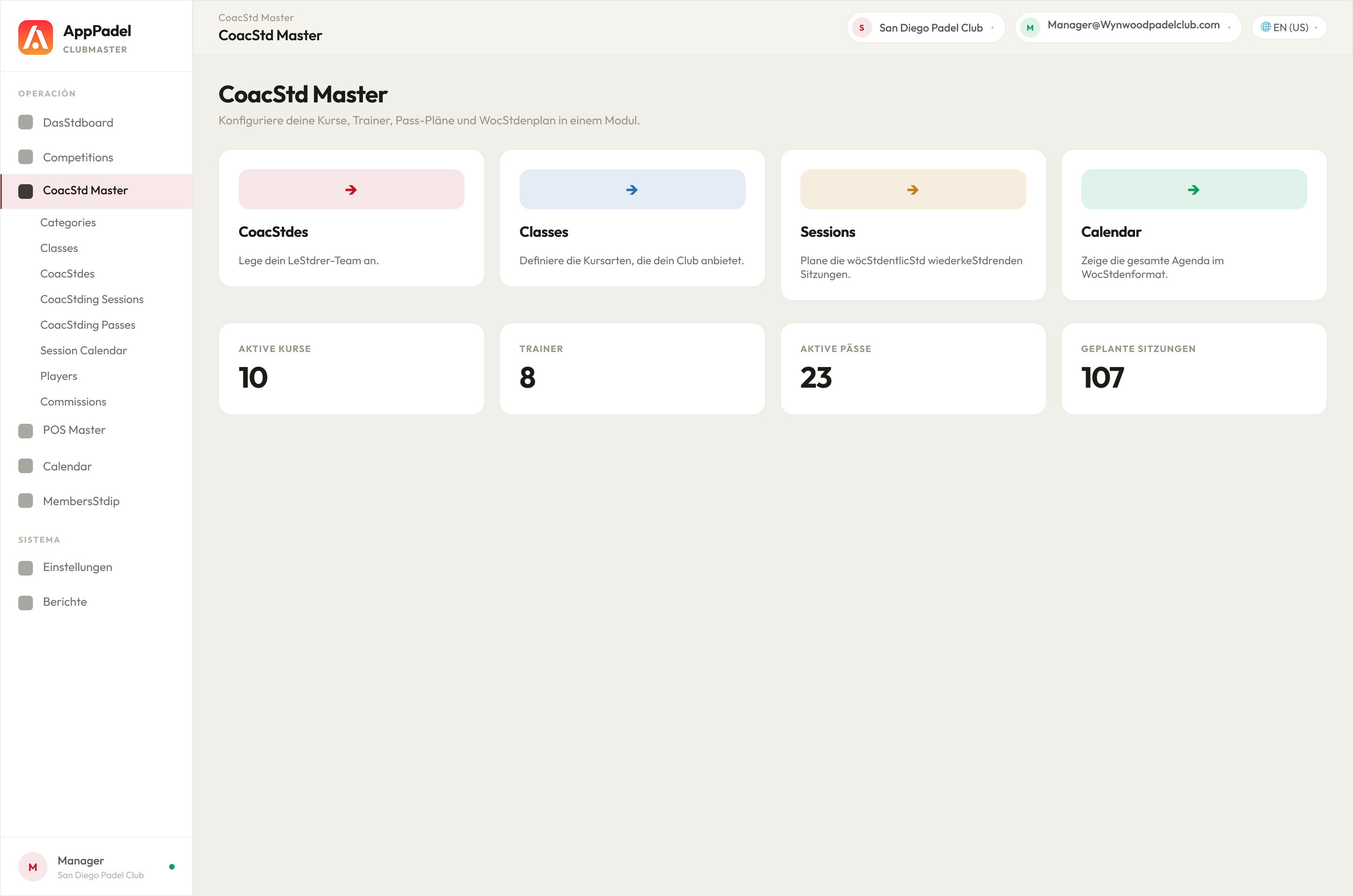Open Einstellungen settings in the sidebar
The height and width of the screenshot is (896, 1353).
96,567
